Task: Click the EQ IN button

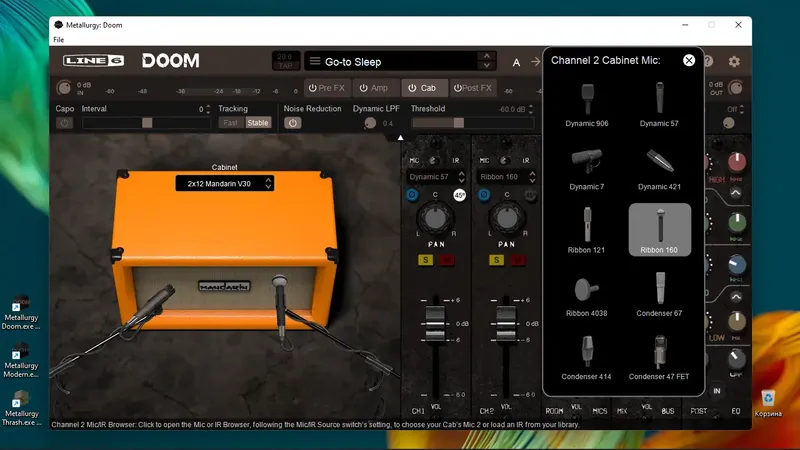Action: pos(717,391)
